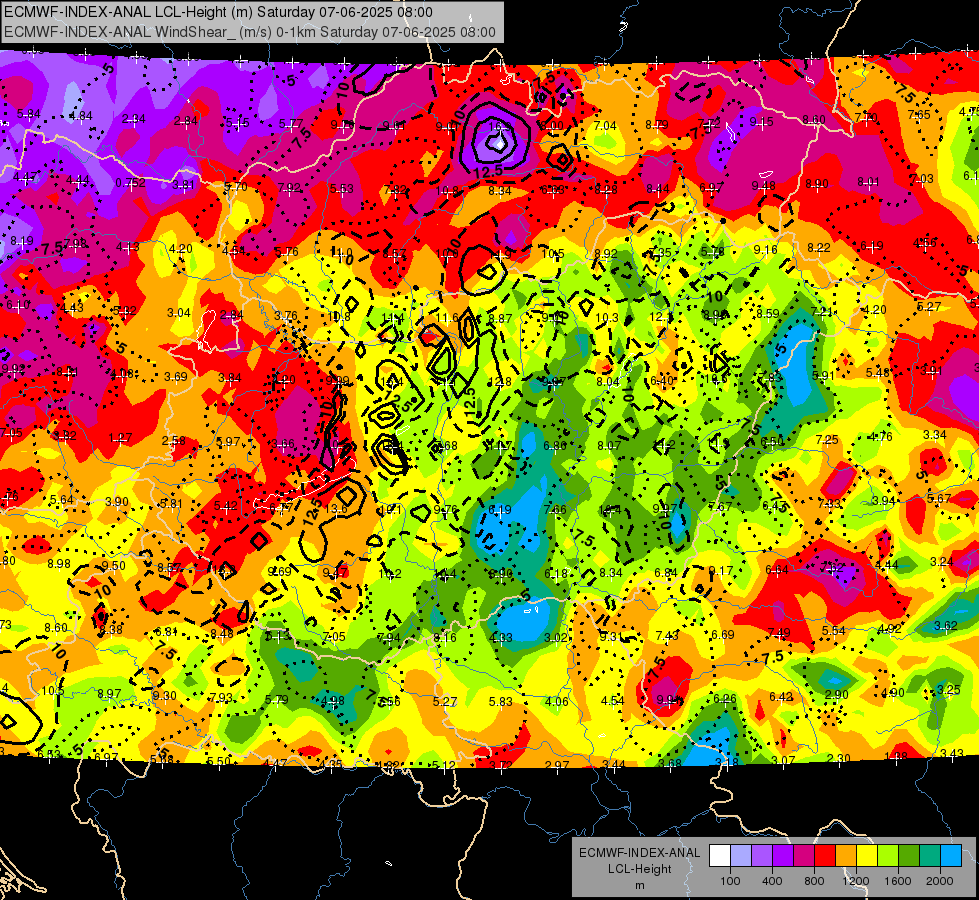Viewport: 979px width, 900px height.
Task: Click the 800 legend tick label
Action: coord(814,881)
